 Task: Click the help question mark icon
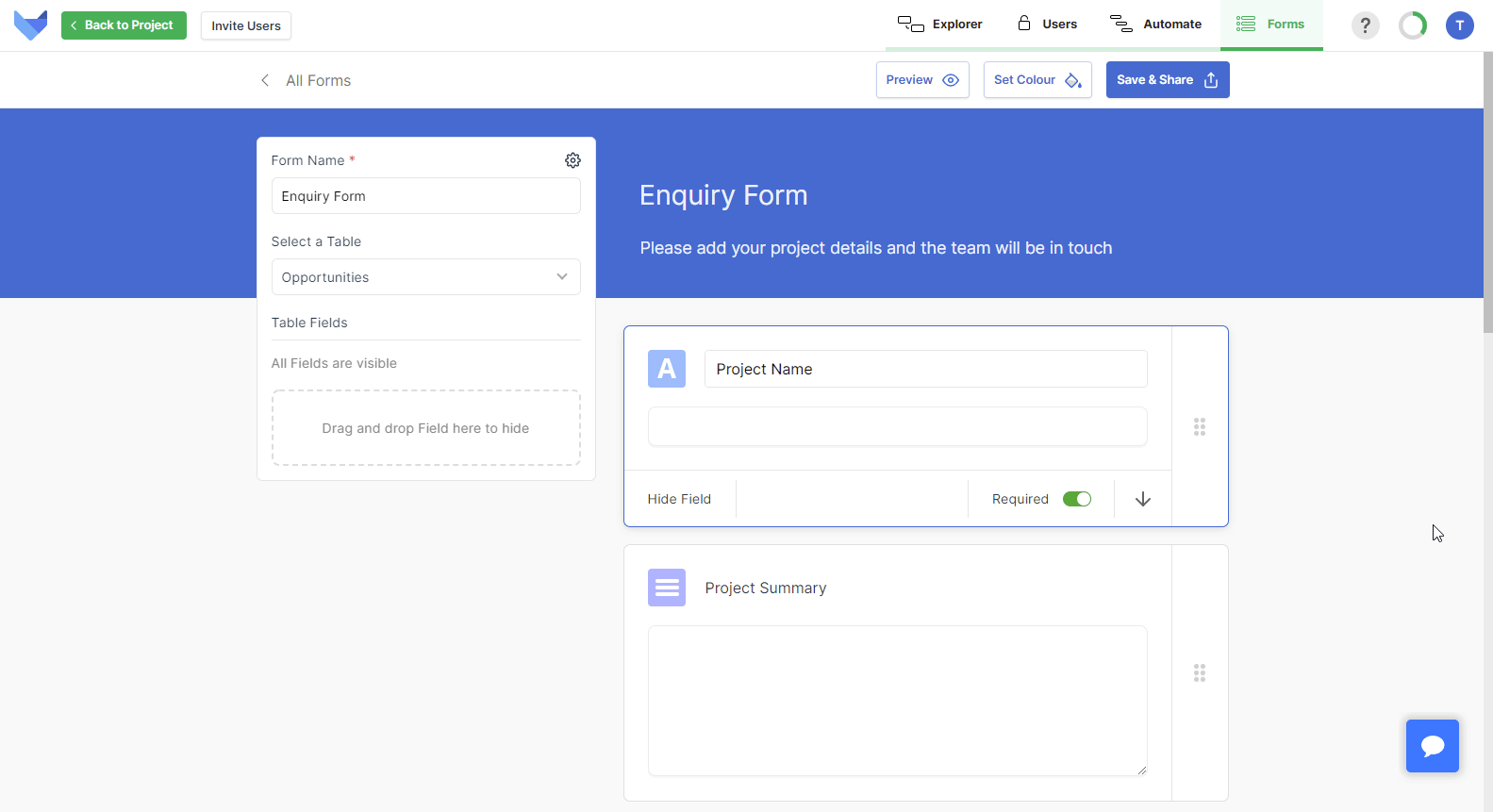(x=1365, y=25)
